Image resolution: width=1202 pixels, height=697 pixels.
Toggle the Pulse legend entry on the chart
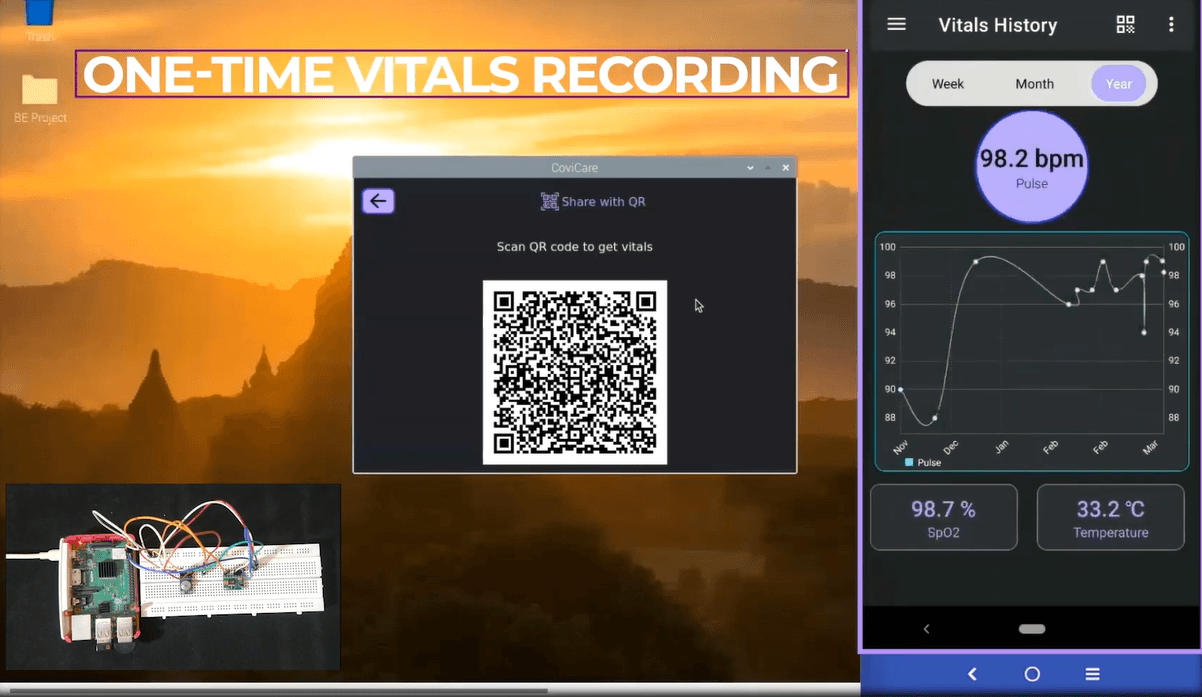pos(923,463)
